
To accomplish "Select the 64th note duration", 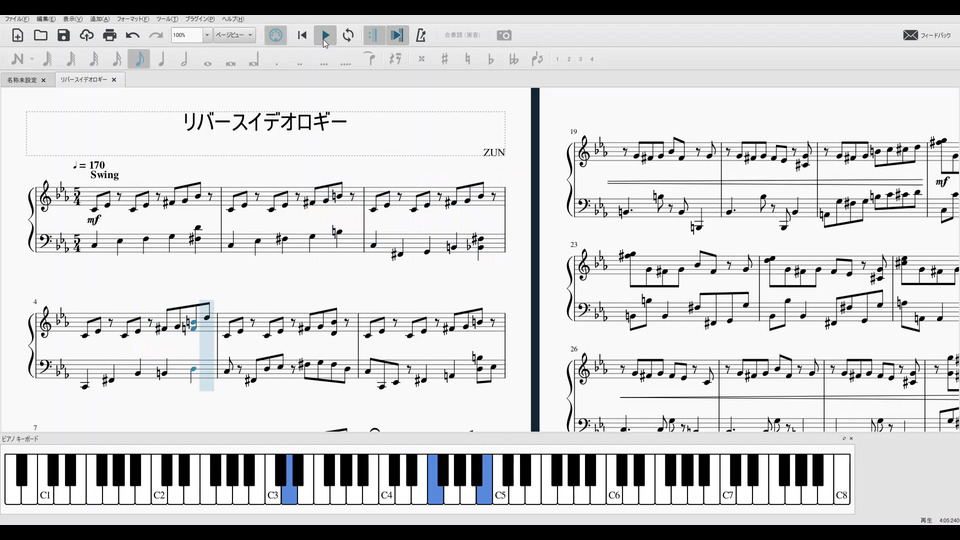I will [70, 59].
